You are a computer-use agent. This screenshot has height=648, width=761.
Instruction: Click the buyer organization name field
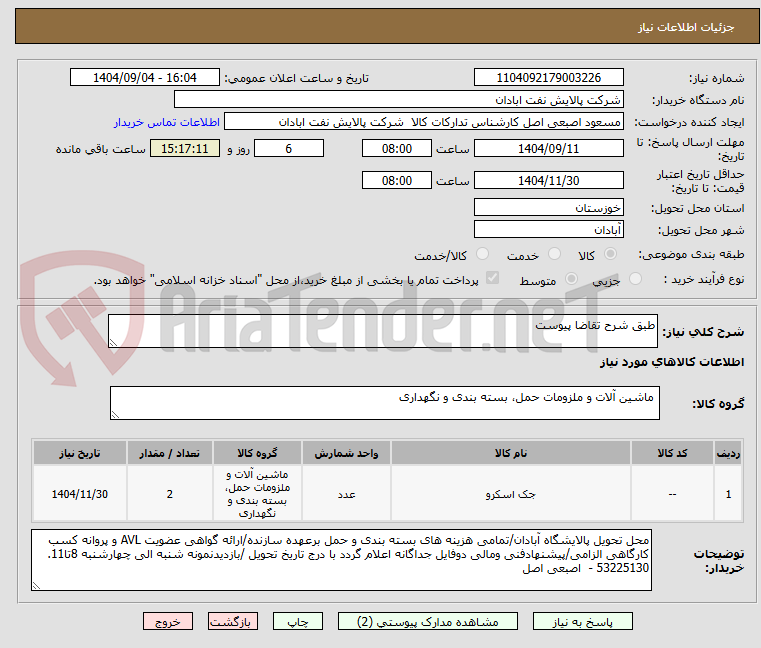398,100
